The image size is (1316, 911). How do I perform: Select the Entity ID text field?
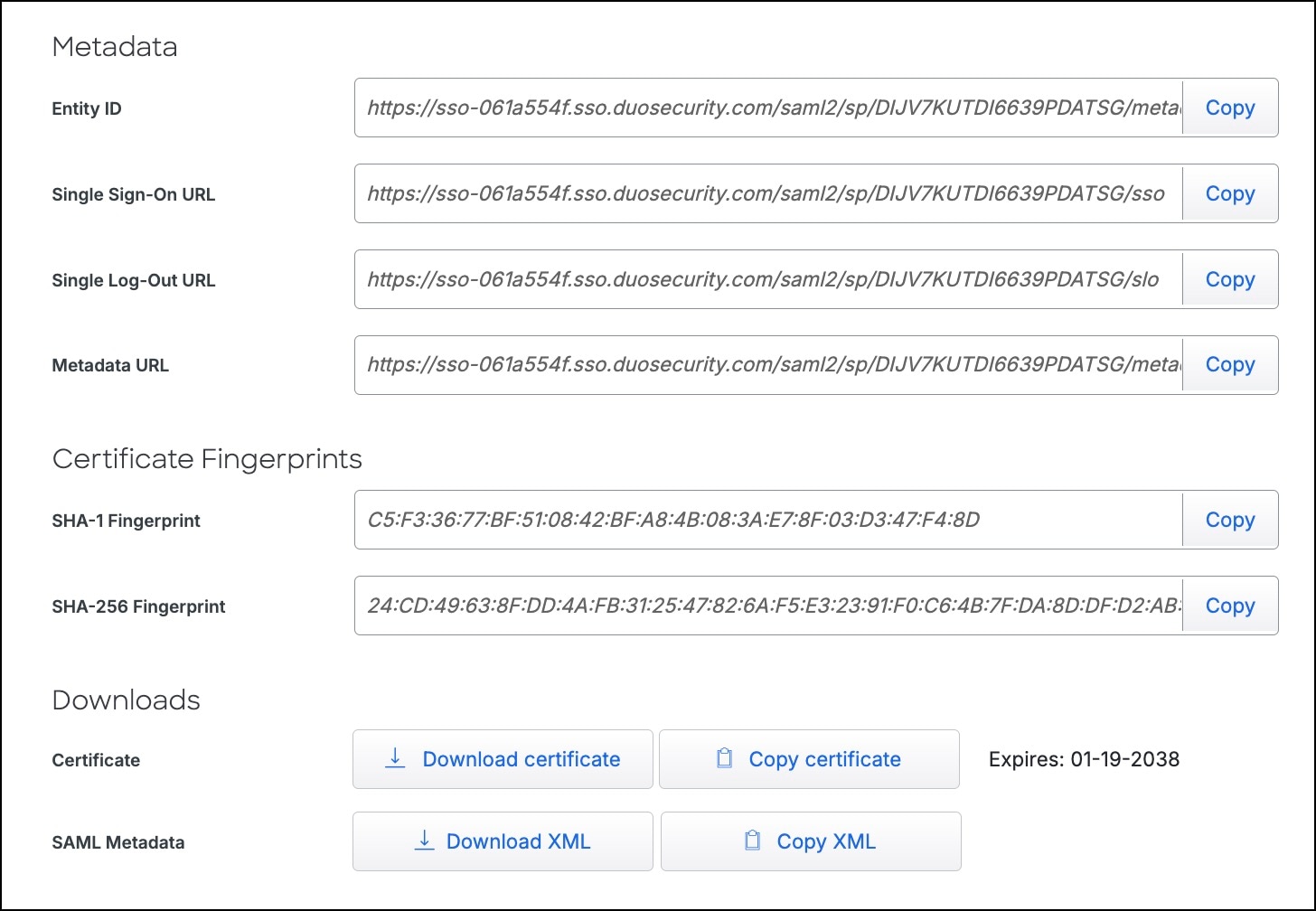tap(768, 108)
